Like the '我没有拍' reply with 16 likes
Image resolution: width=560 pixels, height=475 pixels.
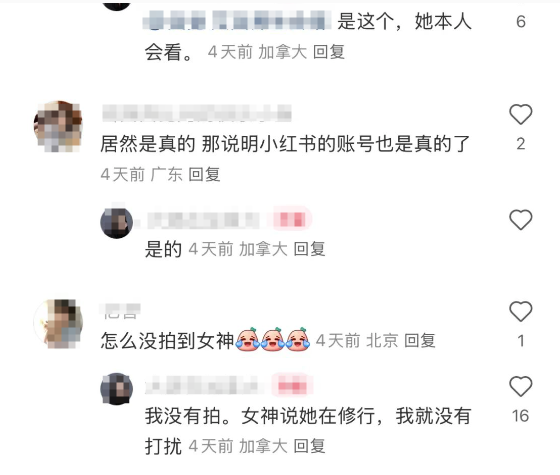click(x=520, y=386)
